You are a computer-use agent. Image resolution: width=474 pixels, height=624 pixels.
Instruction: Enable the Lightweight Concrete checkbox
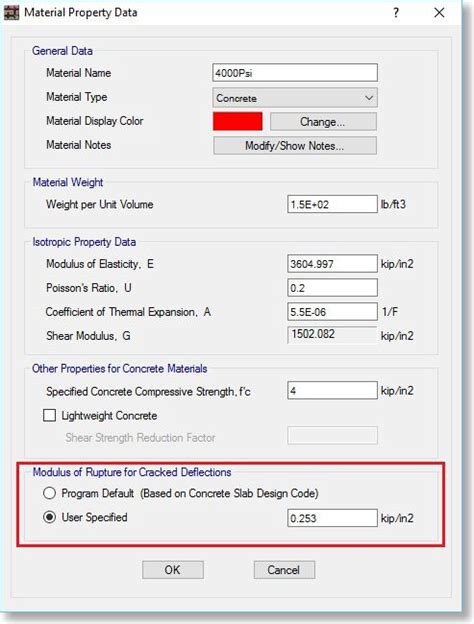[x=49, y=415]
